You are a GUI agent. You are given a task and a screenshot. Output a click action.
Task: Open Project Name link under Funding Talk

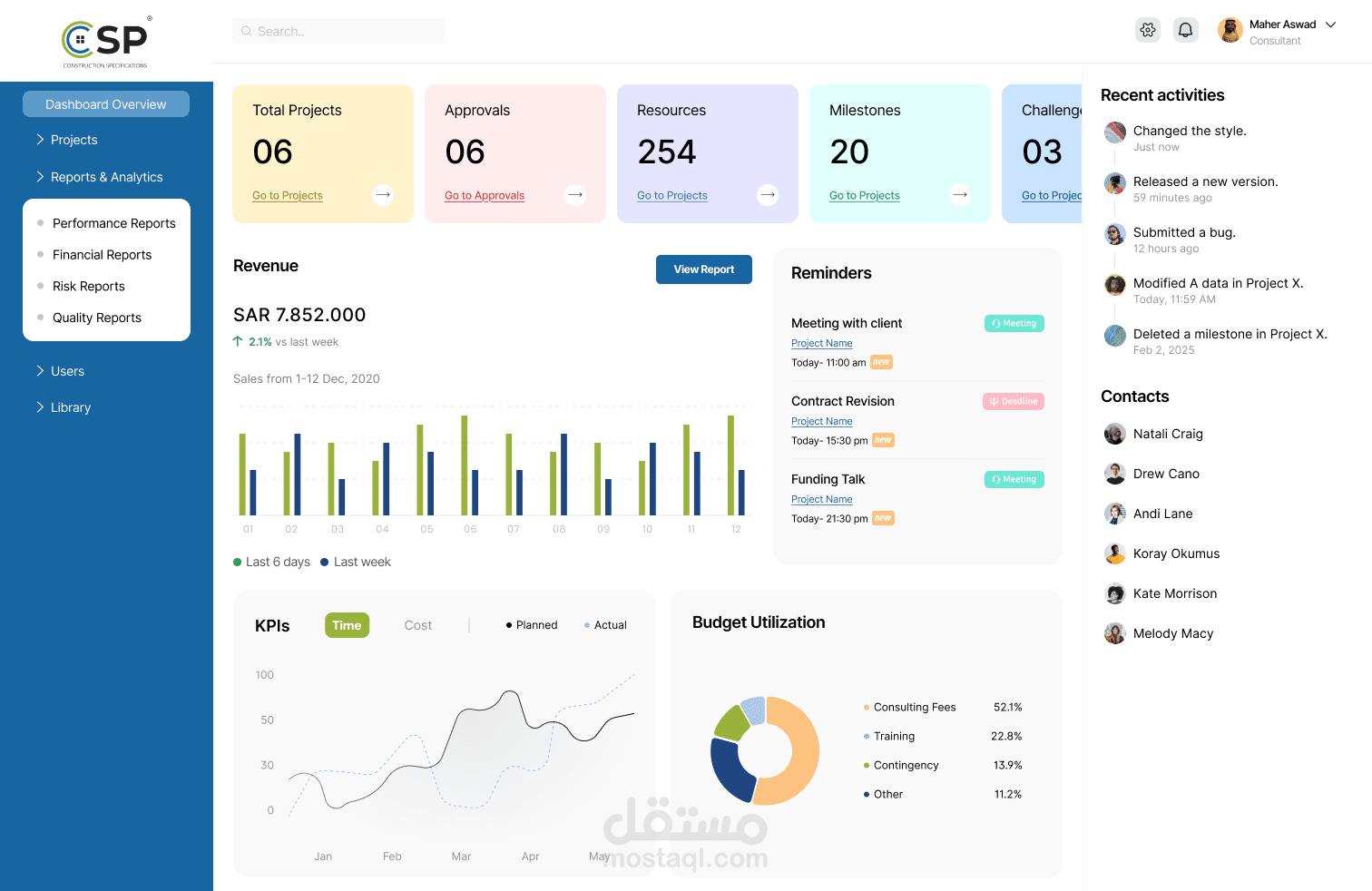point(822,499)
